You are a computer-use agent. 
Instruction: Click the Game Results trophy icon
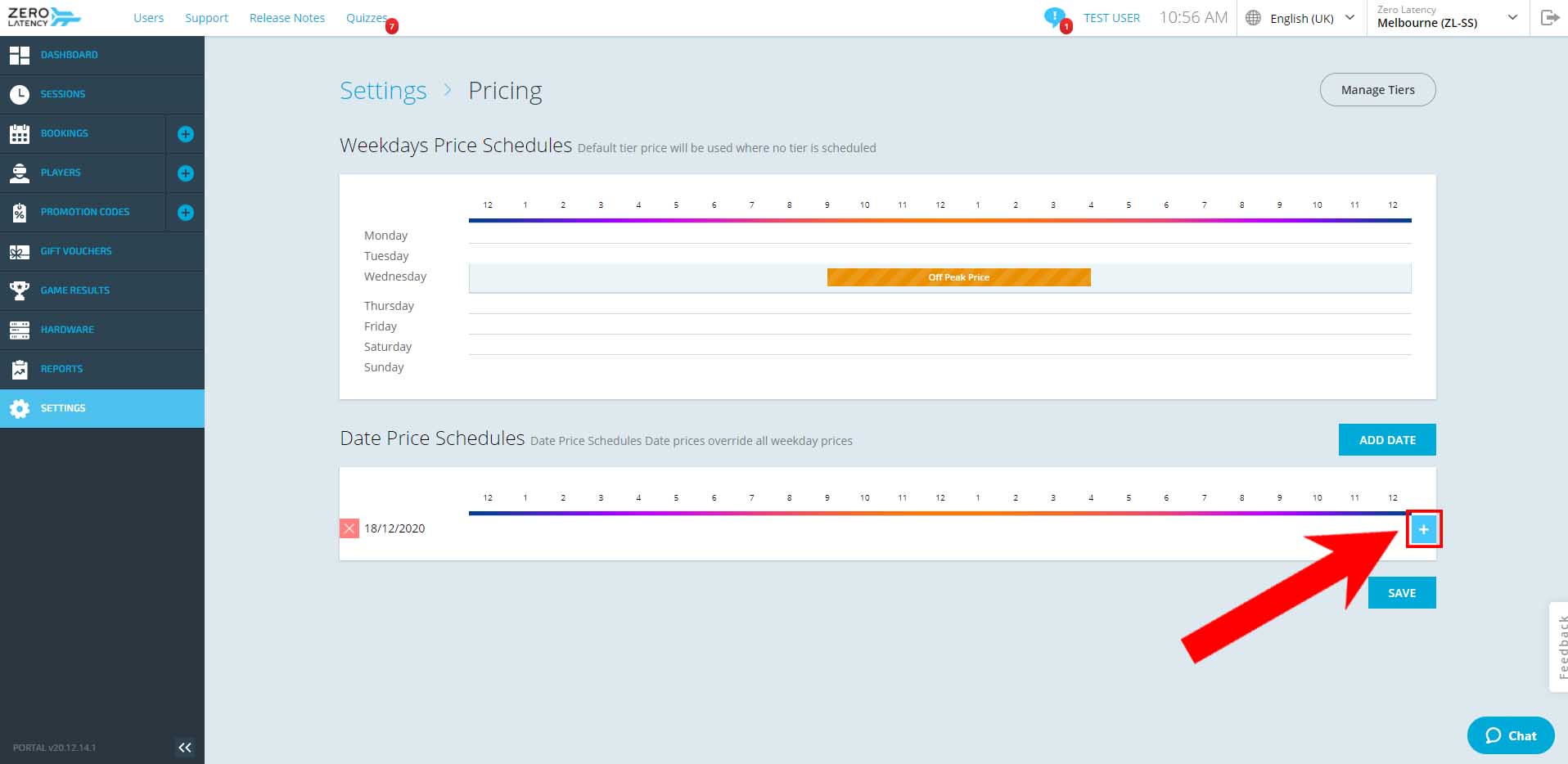click(x=20, y=290)
